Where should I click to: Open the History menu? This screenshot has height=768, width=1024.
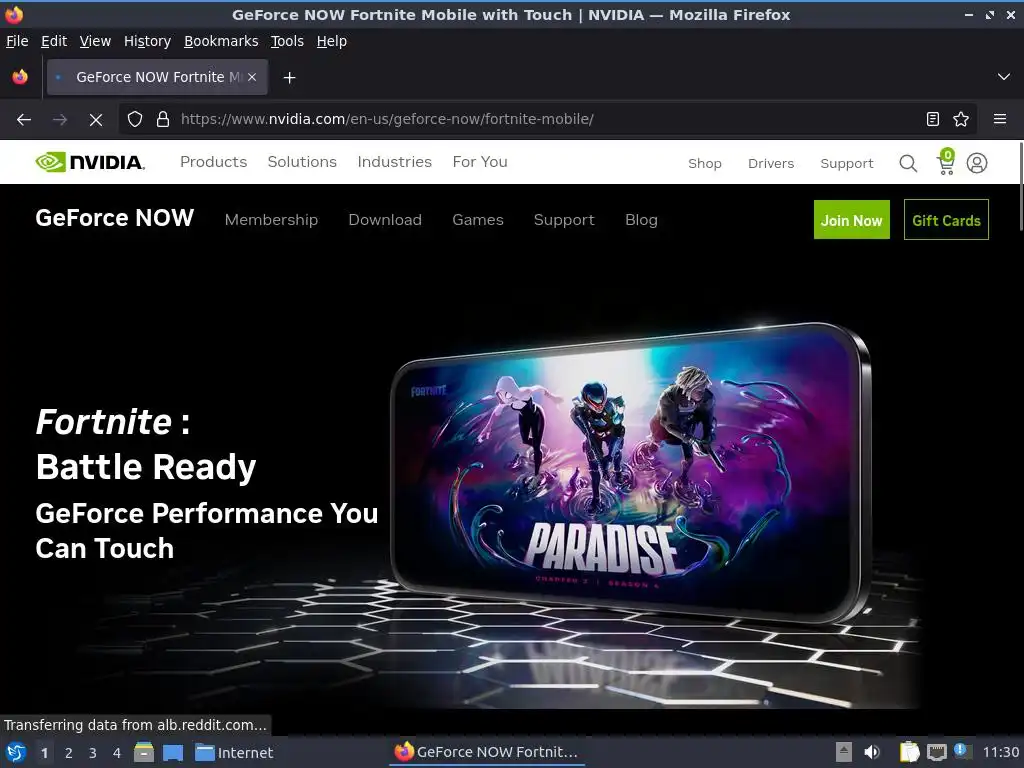(148, 41)
